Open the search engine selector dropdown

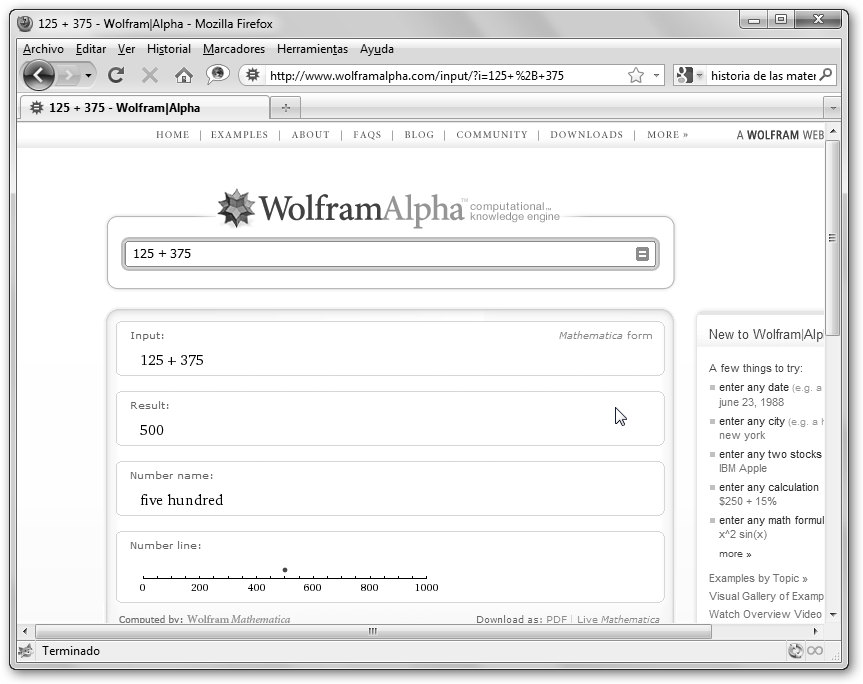[x=689, y=75]
